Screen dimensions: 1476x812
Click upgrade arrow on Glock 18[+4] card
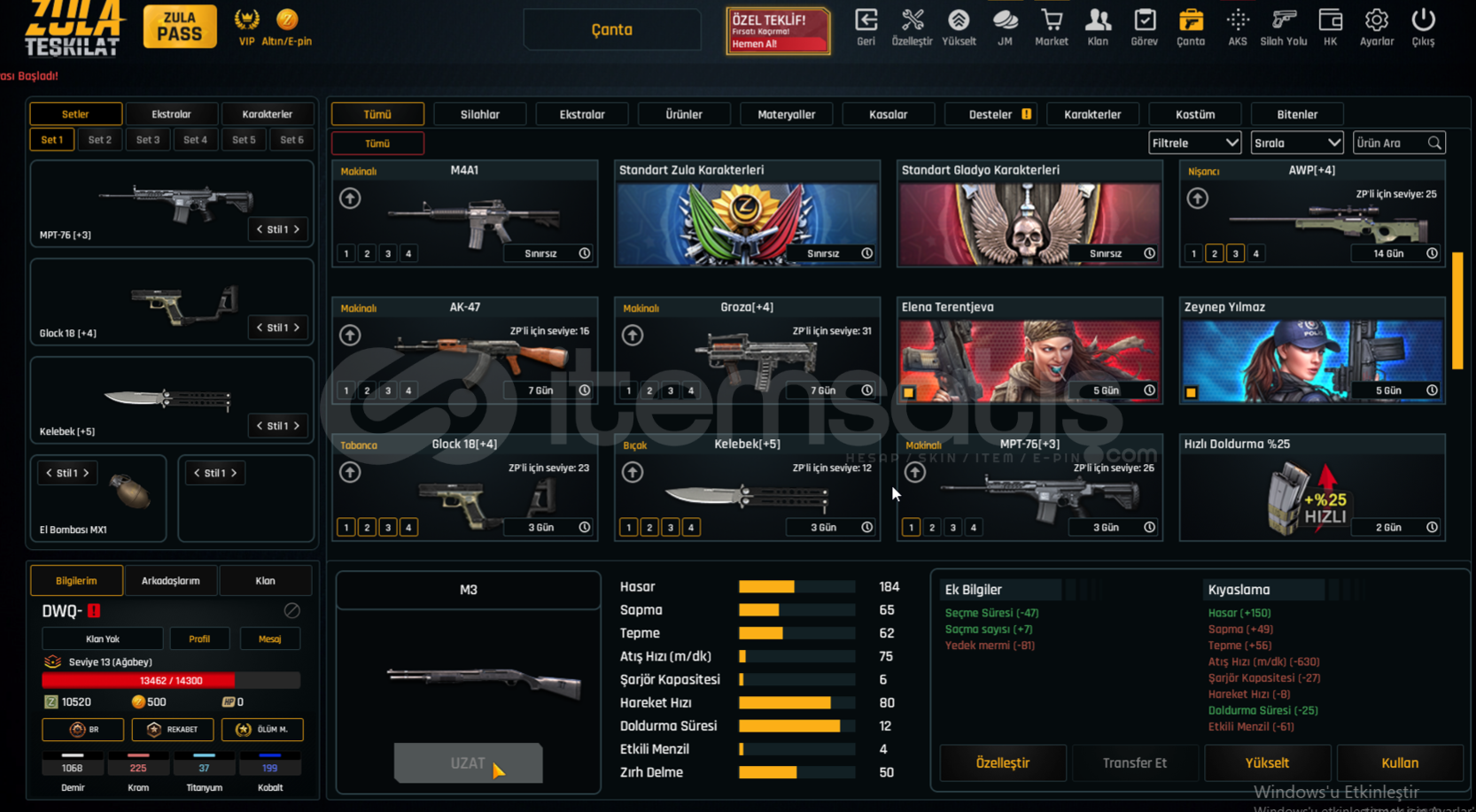[350, 473]
